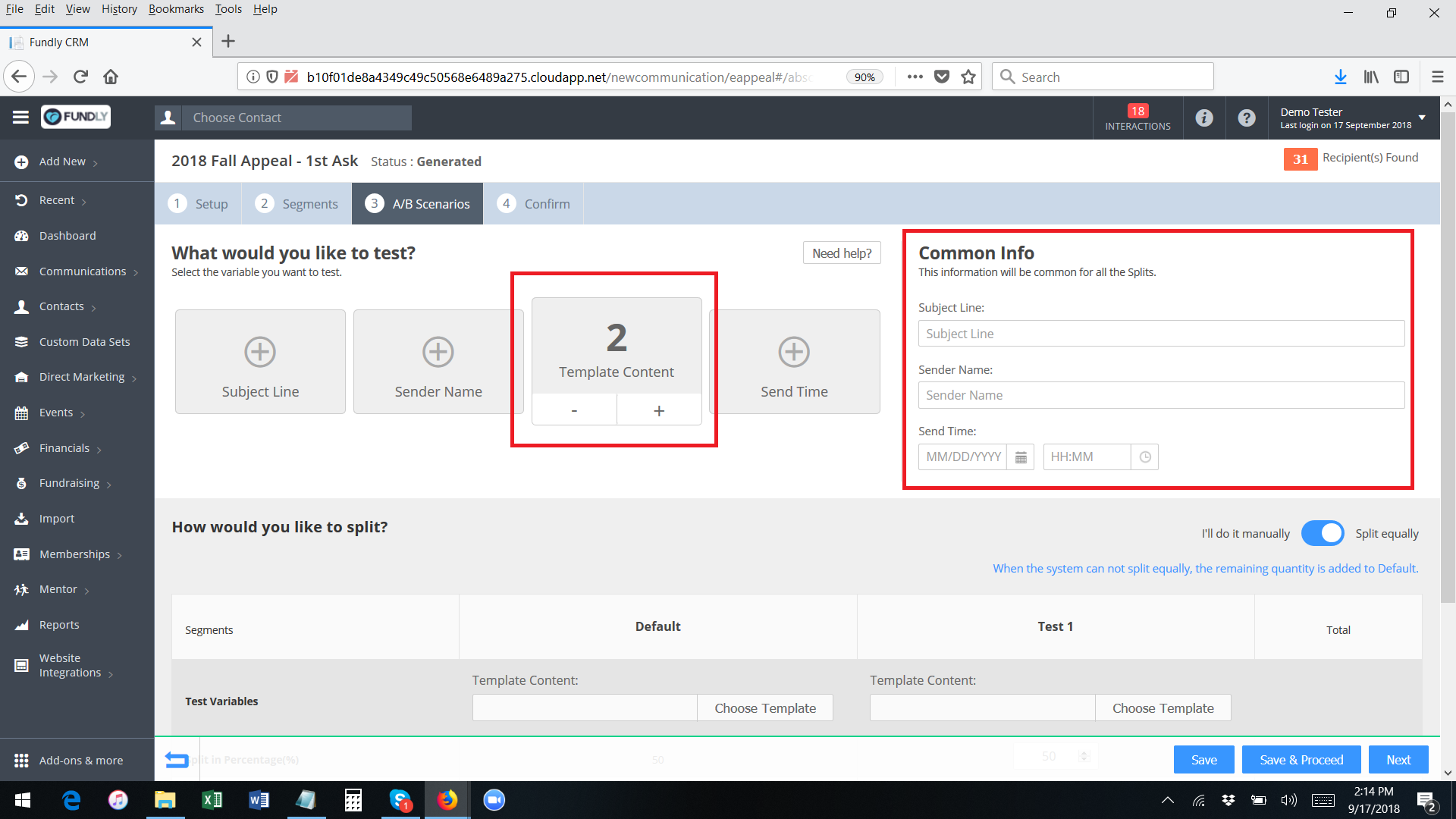
Task: Click the Save button
Action: tap(1204, 760)
